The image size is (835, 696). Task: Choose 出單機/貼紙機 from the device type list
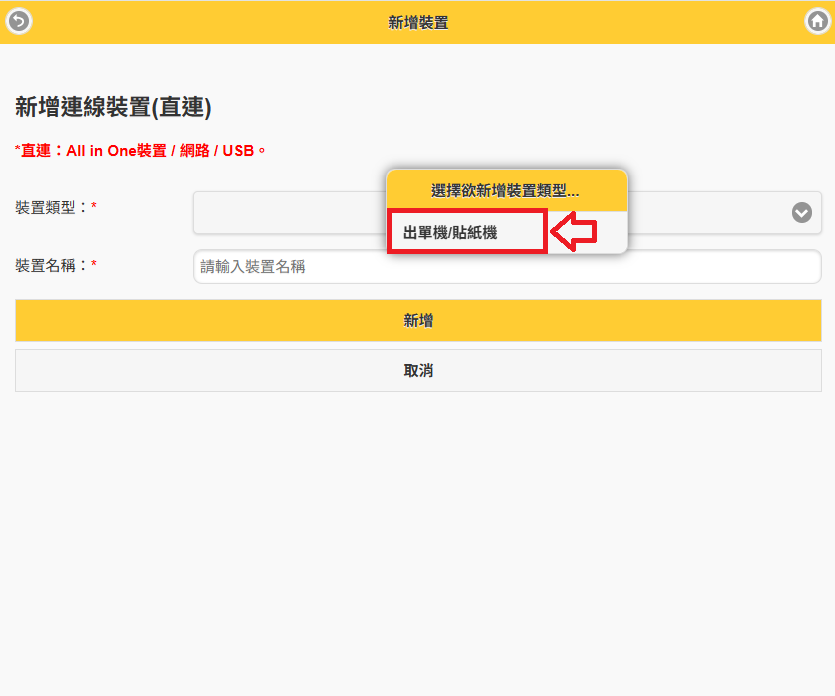click(450, 232)
